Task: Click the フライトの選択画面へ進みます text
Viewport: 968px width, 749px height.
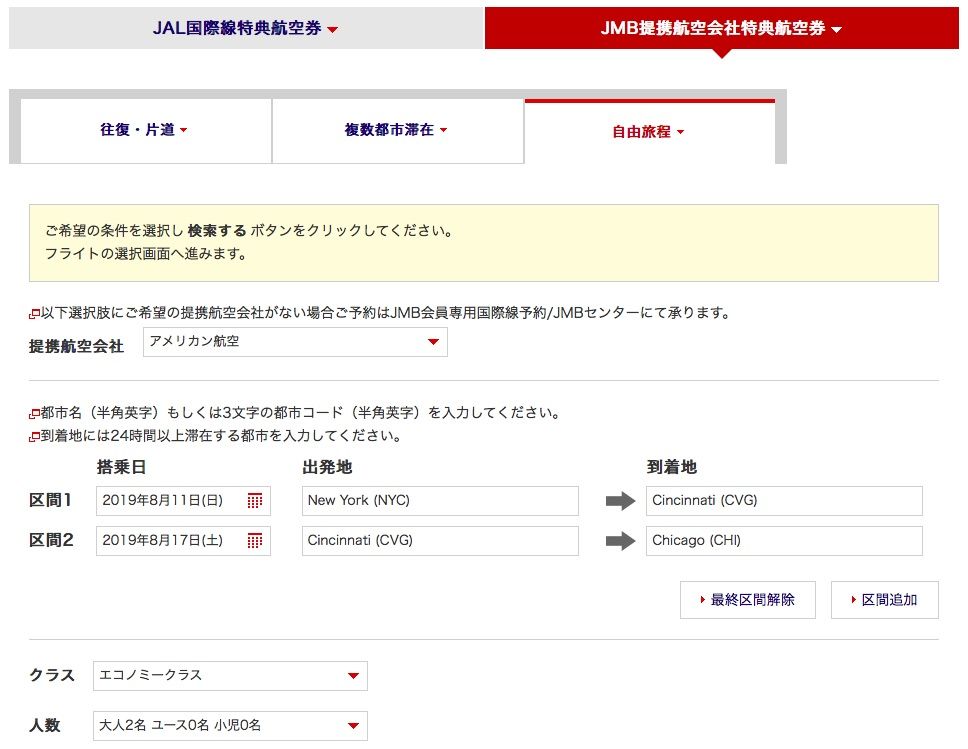Action: coord(146,254)
